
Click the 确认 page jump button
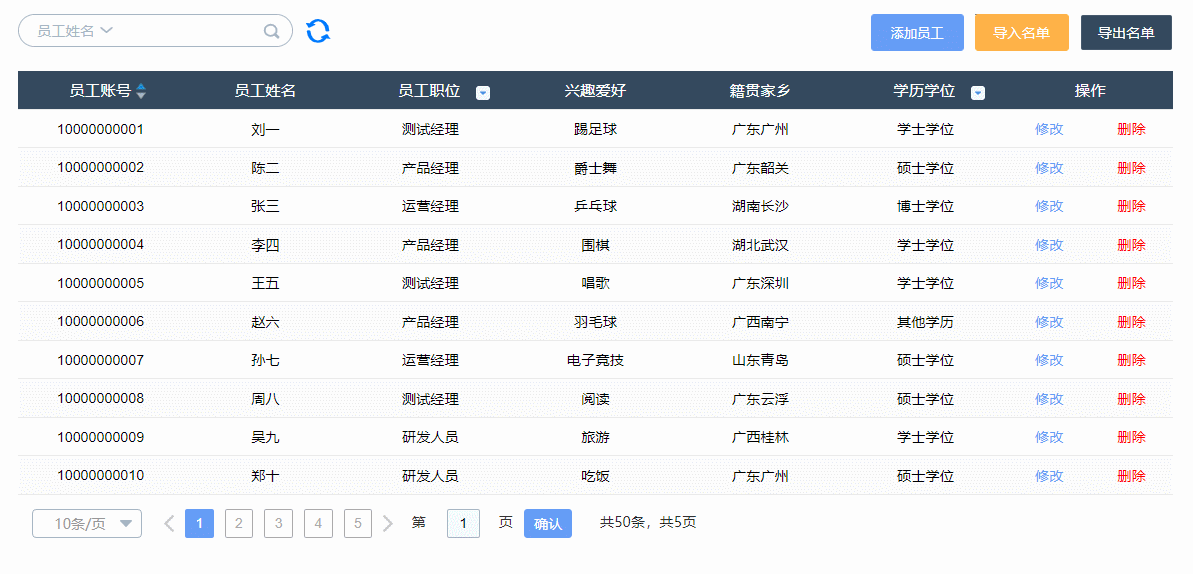(548, 524)
